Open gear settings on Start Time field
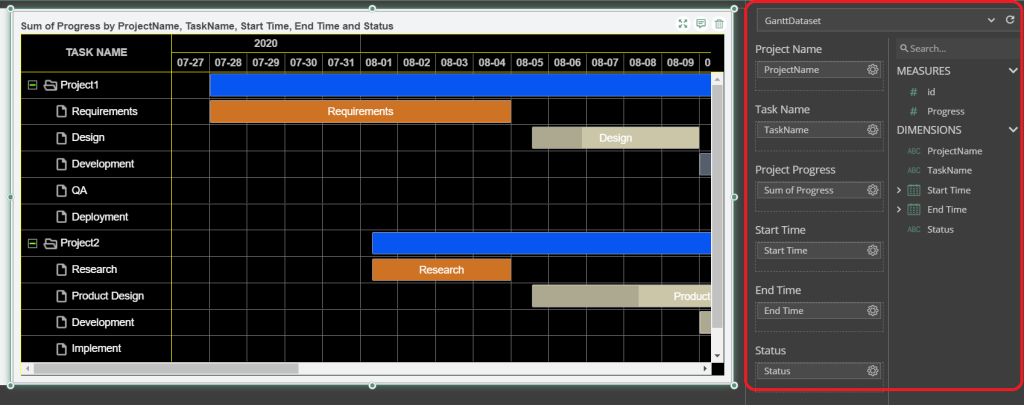 (872, 250)
